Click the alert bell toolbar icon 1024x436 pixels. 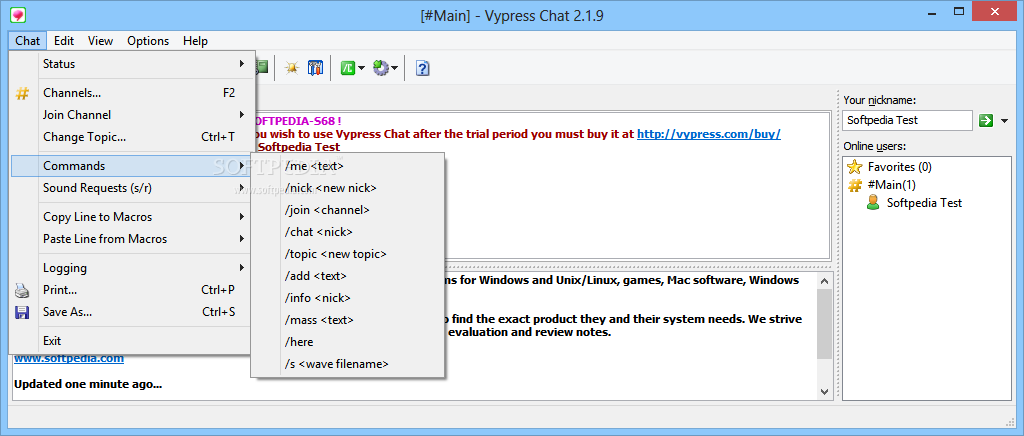[x=292, y=68]
